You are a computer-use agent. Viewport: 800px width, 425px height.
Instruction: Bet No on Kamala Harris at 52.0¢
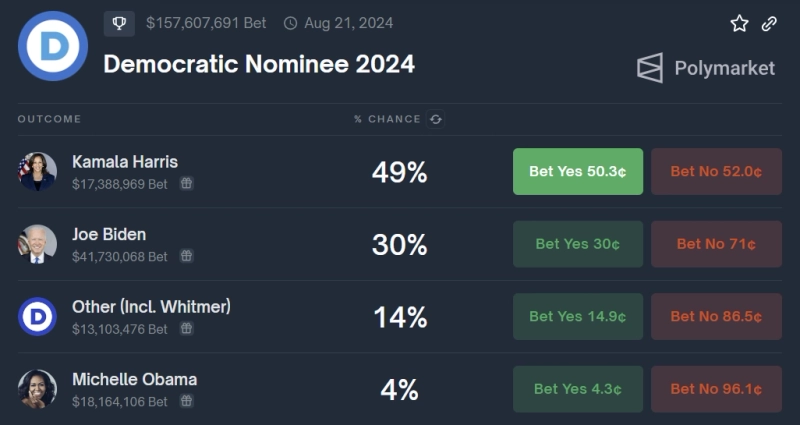tap(716, 171)
